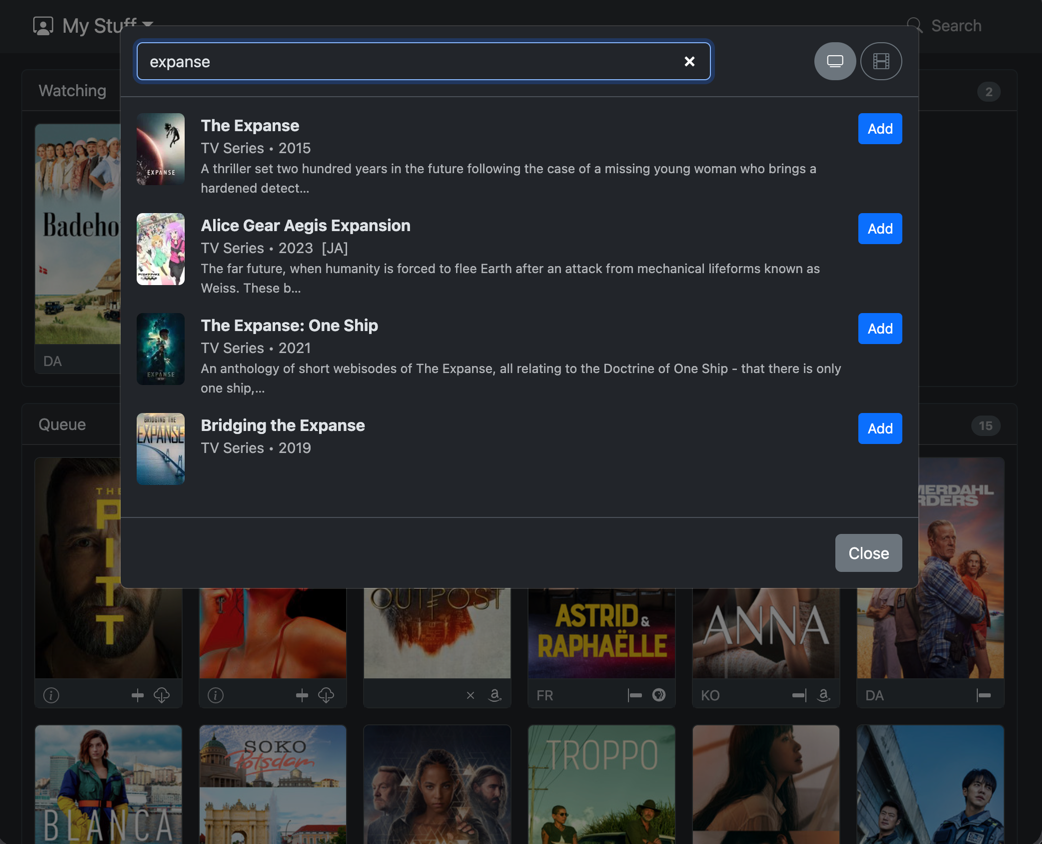Screen dimensions: 1042x844
Task: Click plus icon on the red poster card
Action: [302, 695]
